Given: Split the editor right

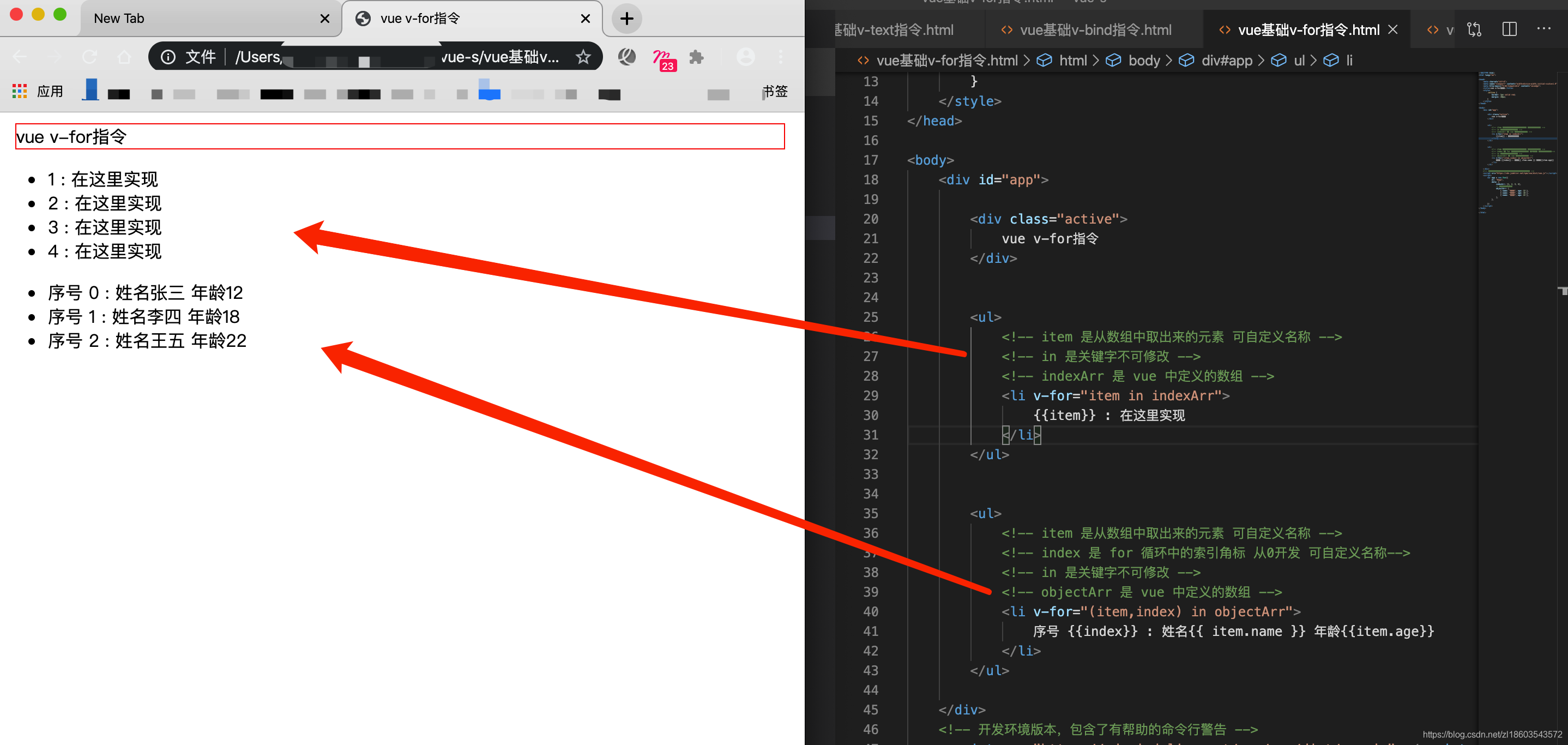Looking at the screenshot, I should pos(1510,29).
